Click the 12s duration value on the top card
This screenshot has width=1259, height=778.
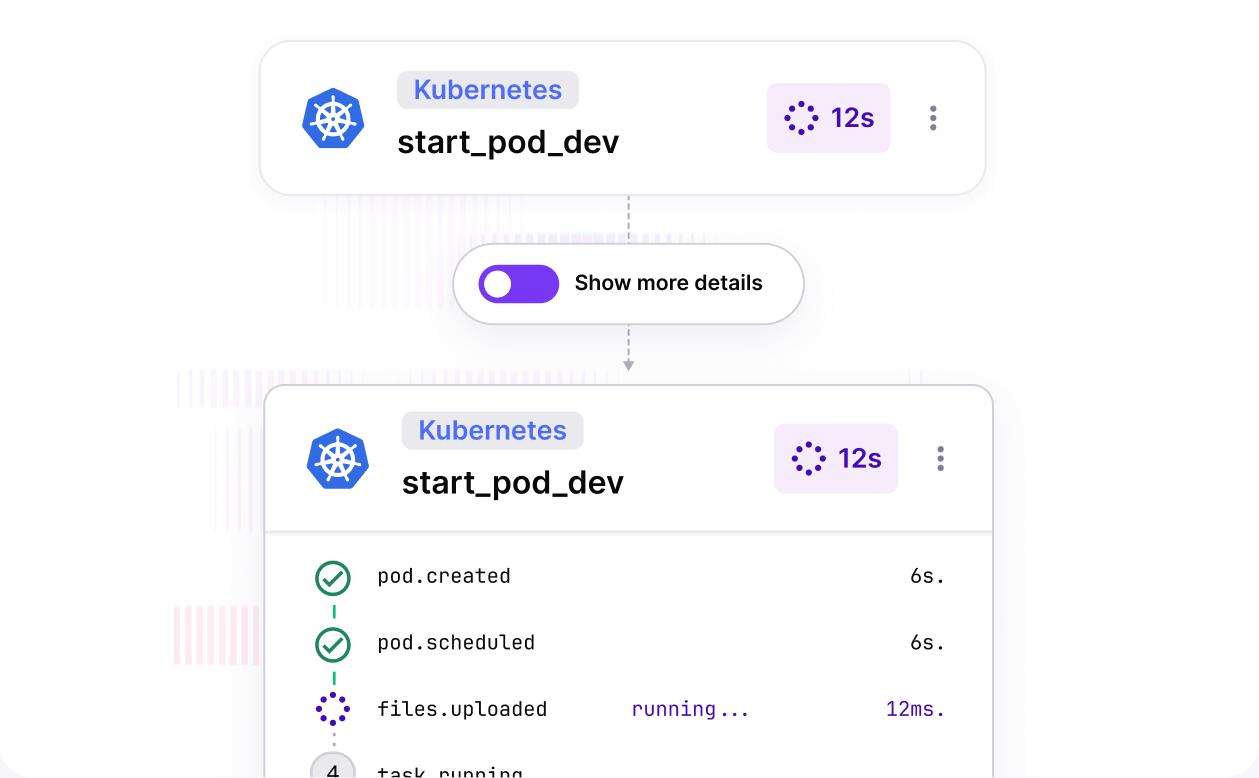853,118
